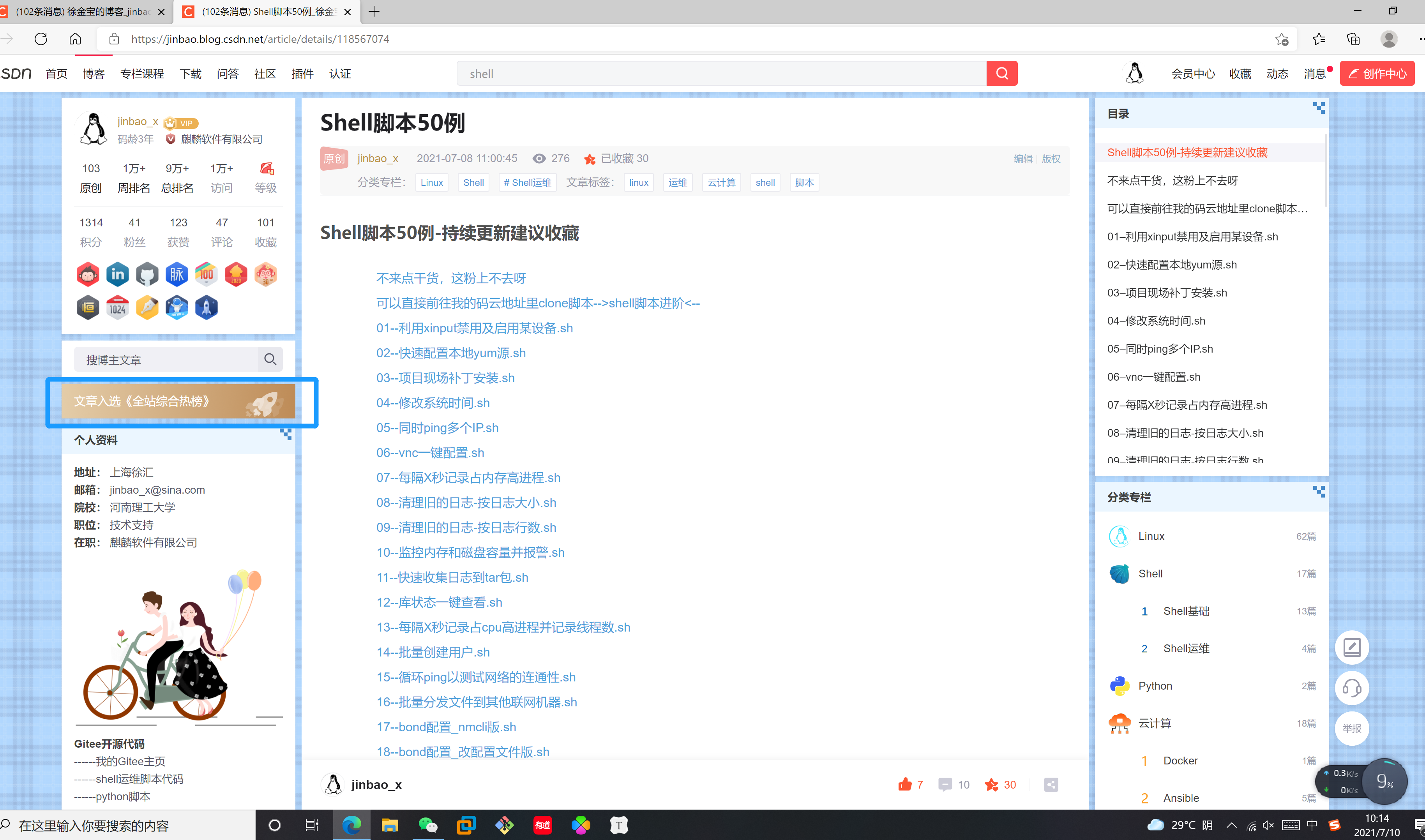
Task: Click the floating edit note icon
Action: point(1351,647)
